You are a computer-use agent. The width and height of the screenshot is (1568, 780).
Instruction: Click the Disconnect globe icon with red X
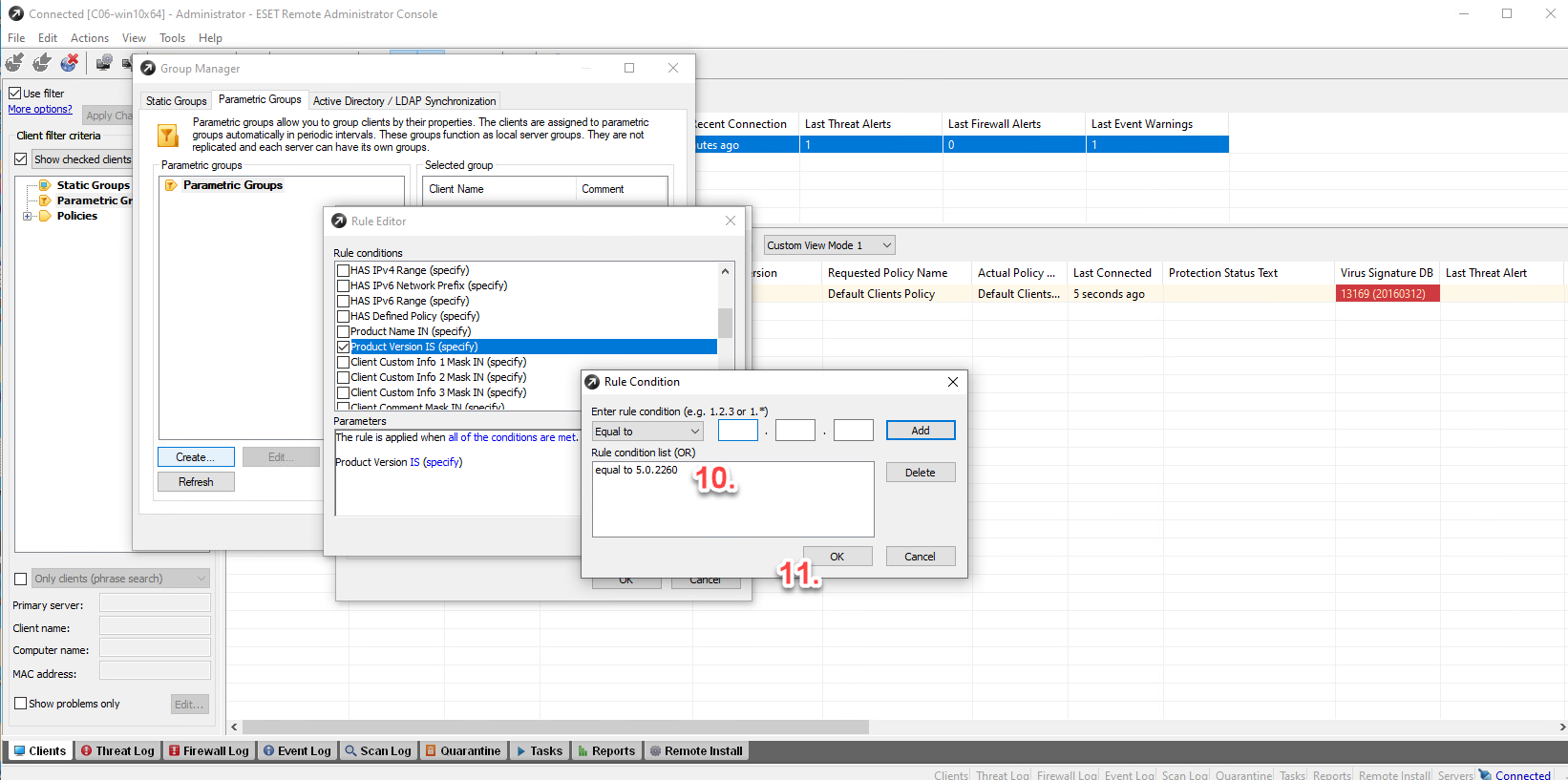[70, 63]
